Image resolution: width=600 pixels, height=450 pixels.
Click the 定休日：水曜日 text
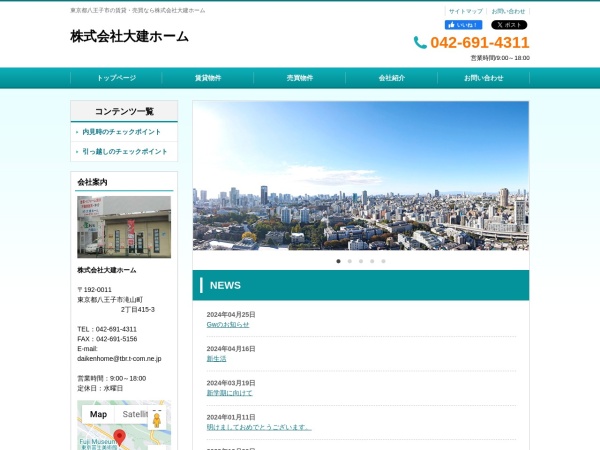coord(100,388)
